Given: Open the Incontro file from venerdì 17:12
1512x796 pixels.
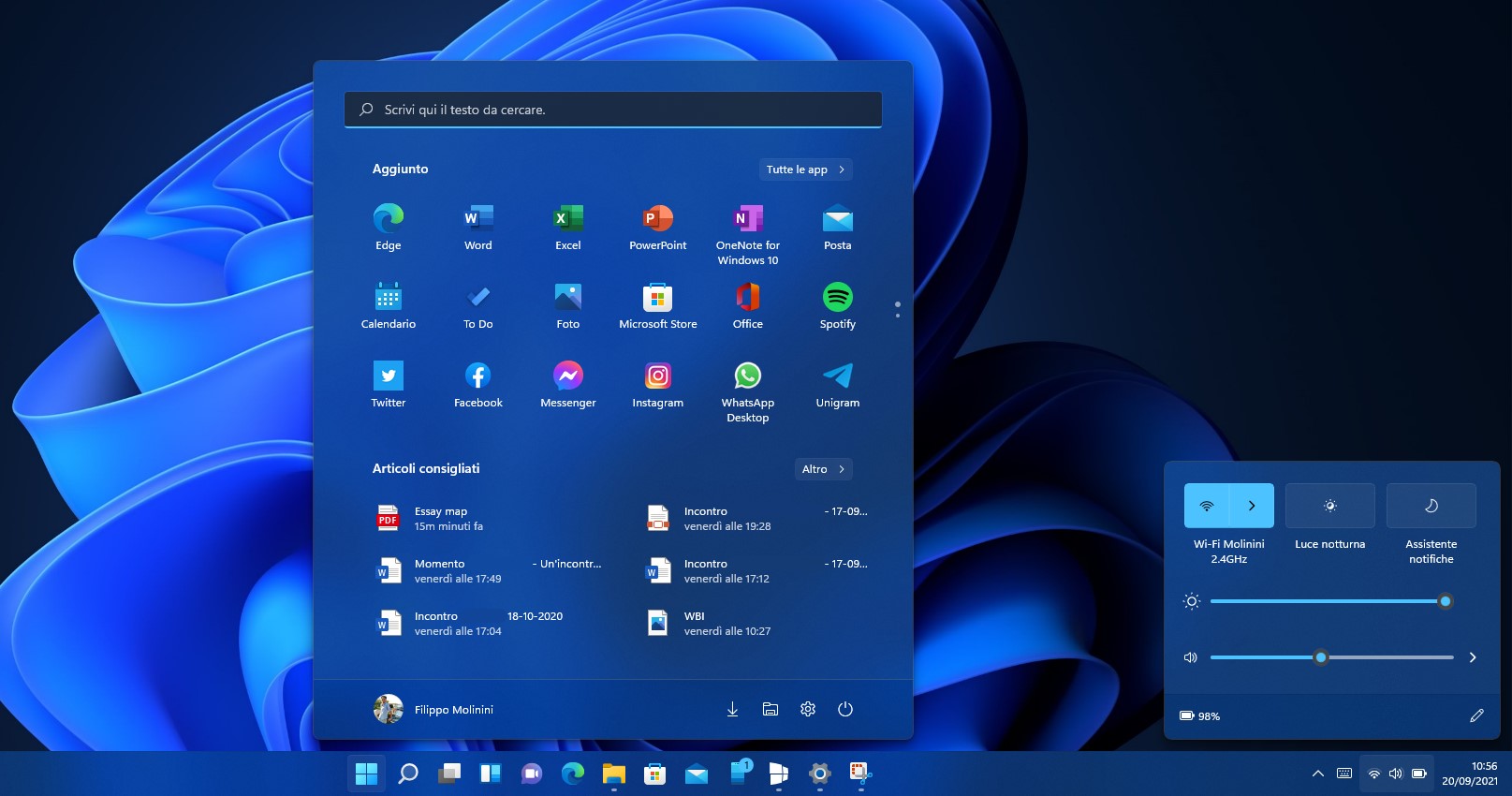Looking at the screenshot, I should click(x=758, y=571).
